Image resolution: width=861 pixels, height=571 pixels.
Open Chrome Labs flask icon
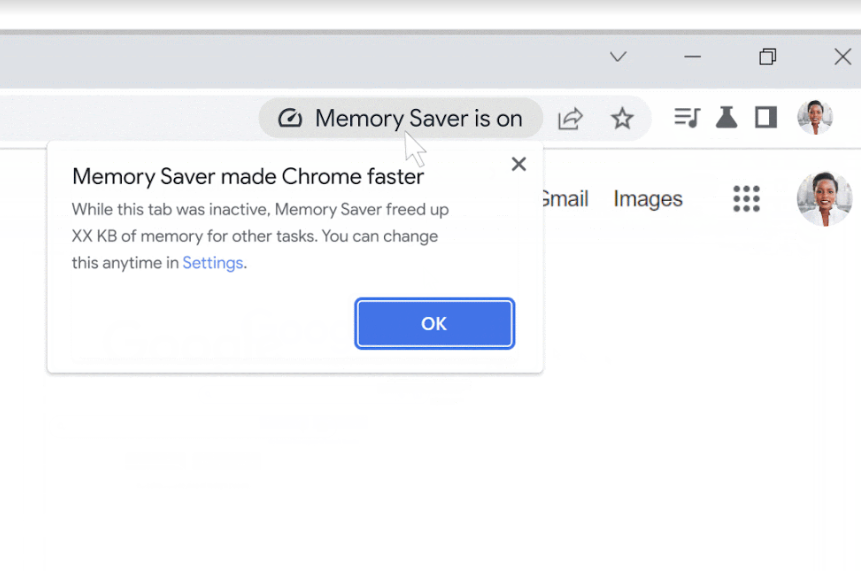726,118
